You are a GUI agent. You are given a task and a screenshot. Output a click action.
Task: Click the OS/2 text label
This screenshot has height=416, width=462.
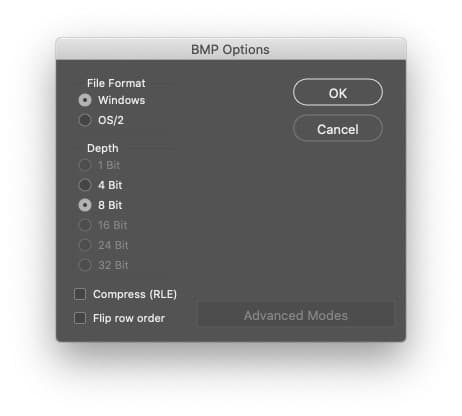point(111,120)
